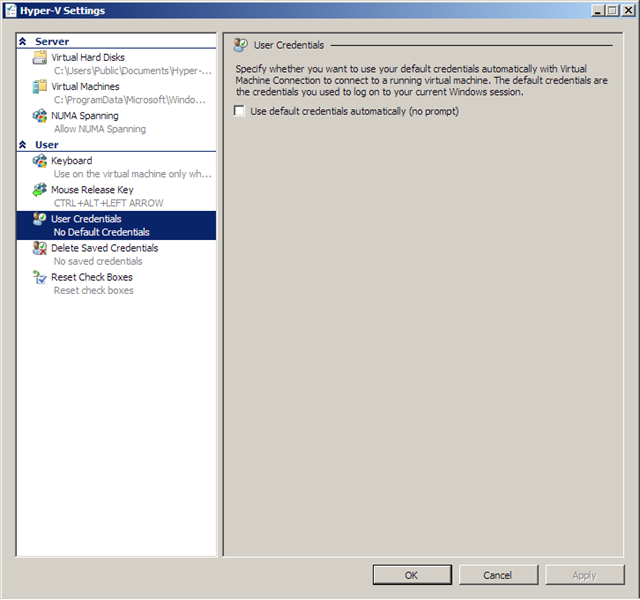Image resolution: width=640 pixels, height=600 pixels.
Task: Collapse the User section chevron
Action: pos(22,144)
